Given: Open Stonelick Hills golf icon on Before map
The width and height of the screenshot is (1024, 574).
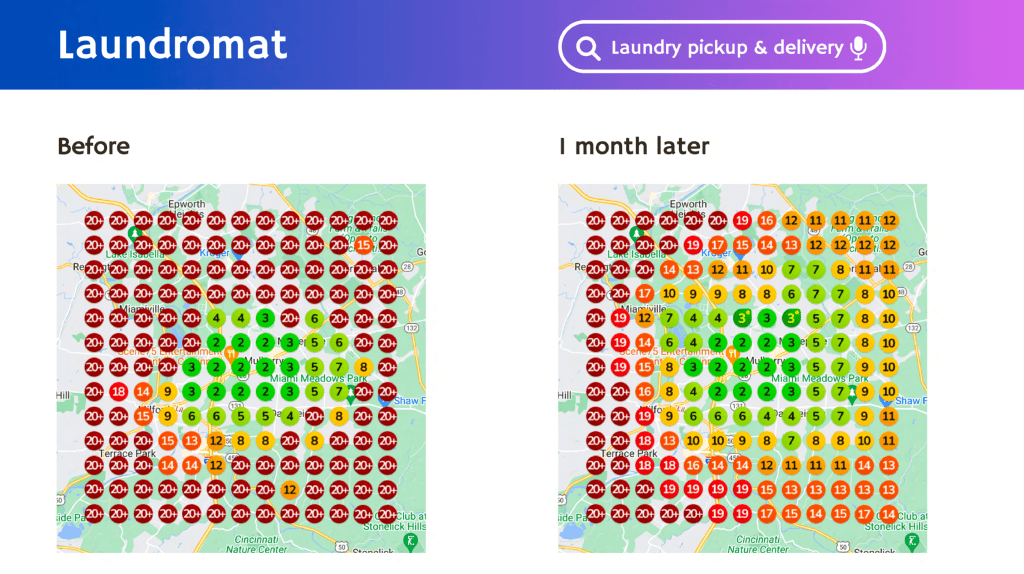Looking at the screenshot, I should pos(410,541).
